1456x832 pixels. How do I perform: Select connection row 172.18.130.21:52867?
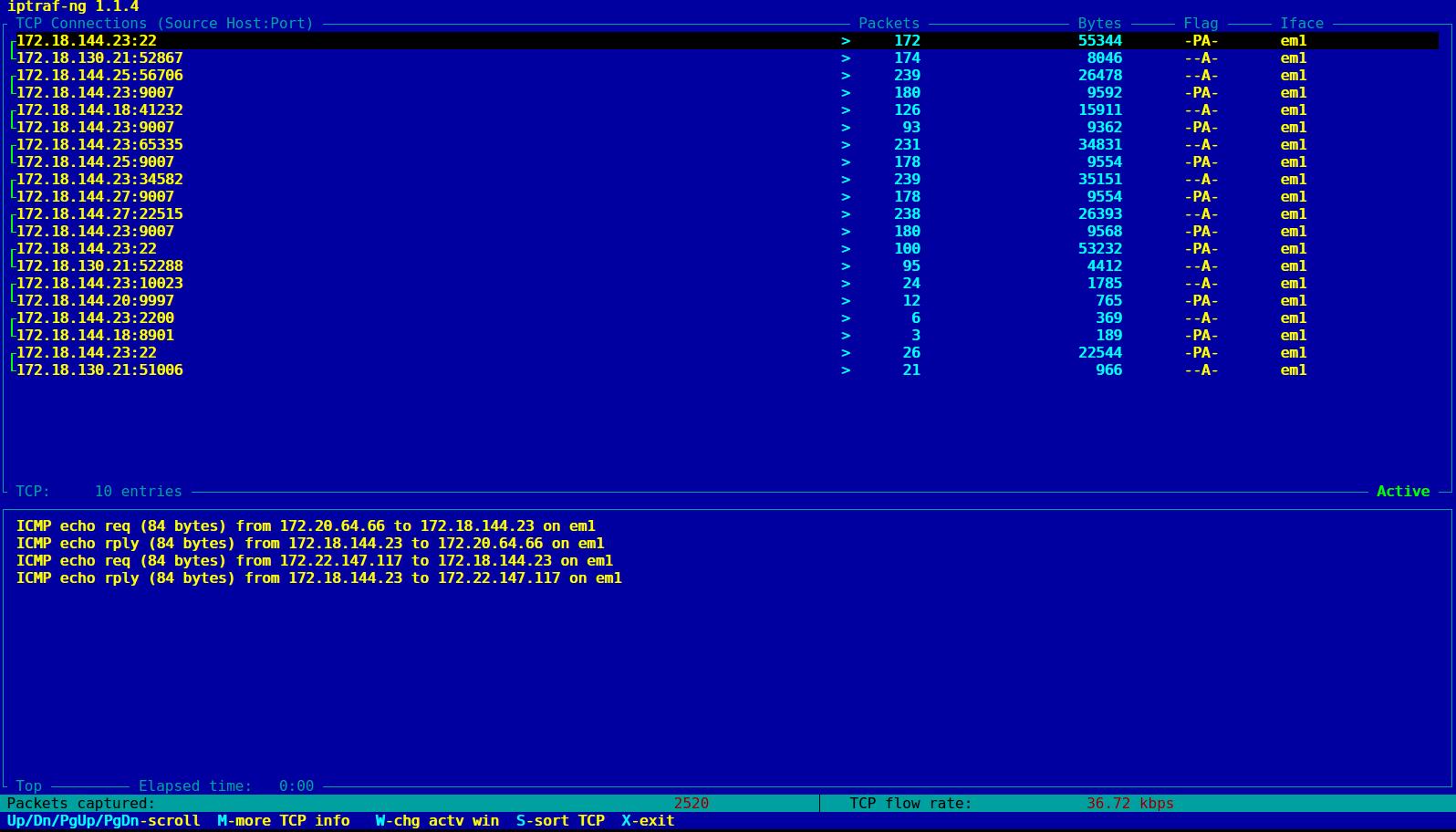pyautogui.click(x=727, y=58)
